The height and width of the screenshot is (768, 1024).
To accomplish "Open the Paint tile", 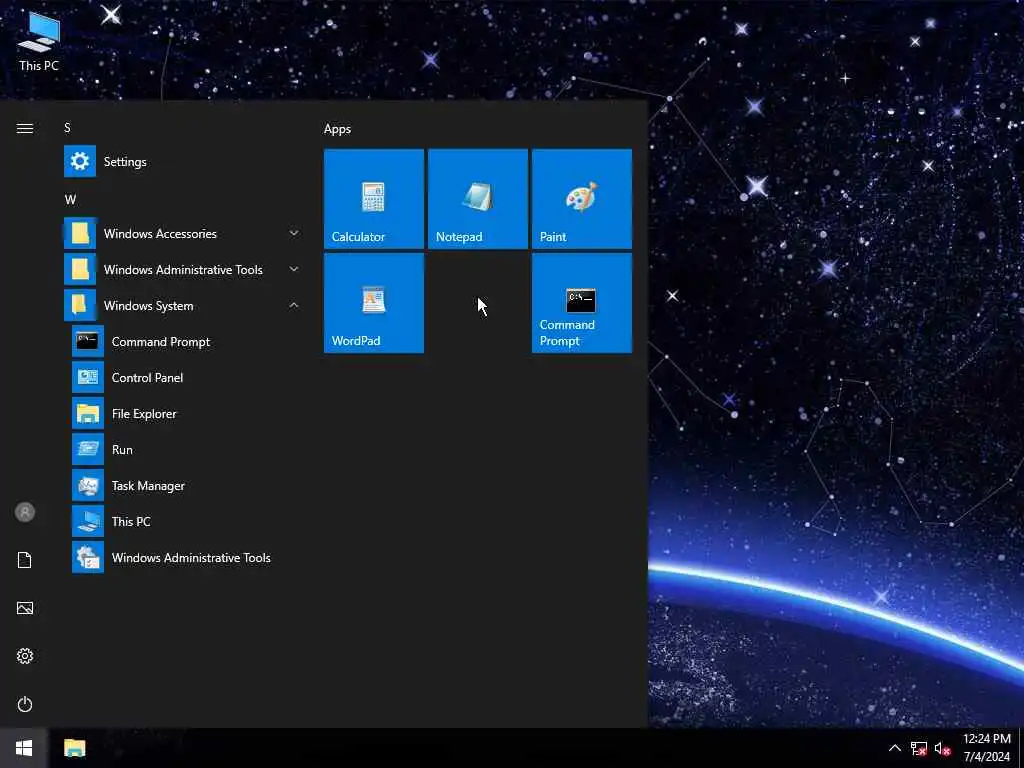I will pos(581,199).
